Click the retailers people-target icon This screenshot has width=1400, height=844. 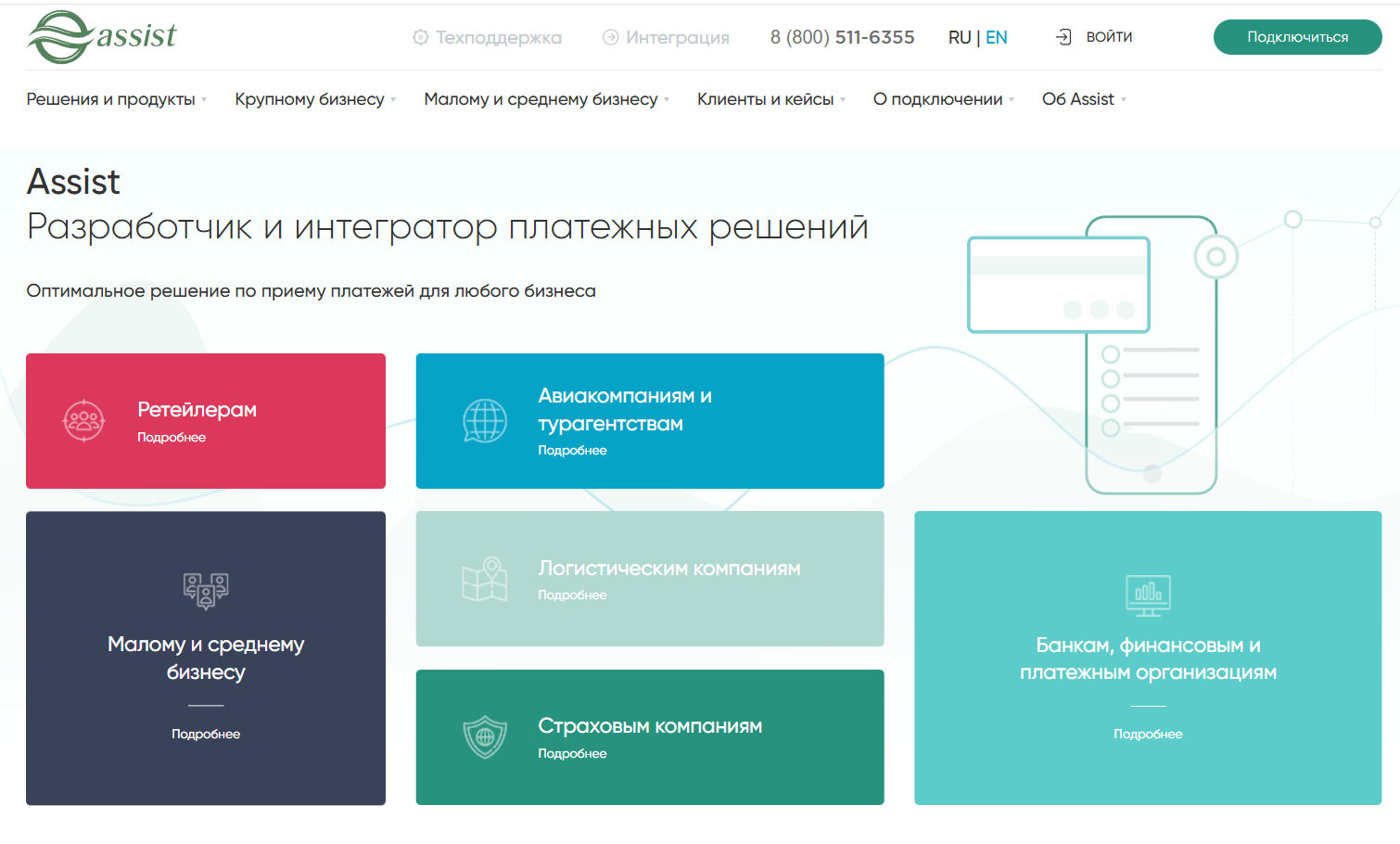click(83, 421)
